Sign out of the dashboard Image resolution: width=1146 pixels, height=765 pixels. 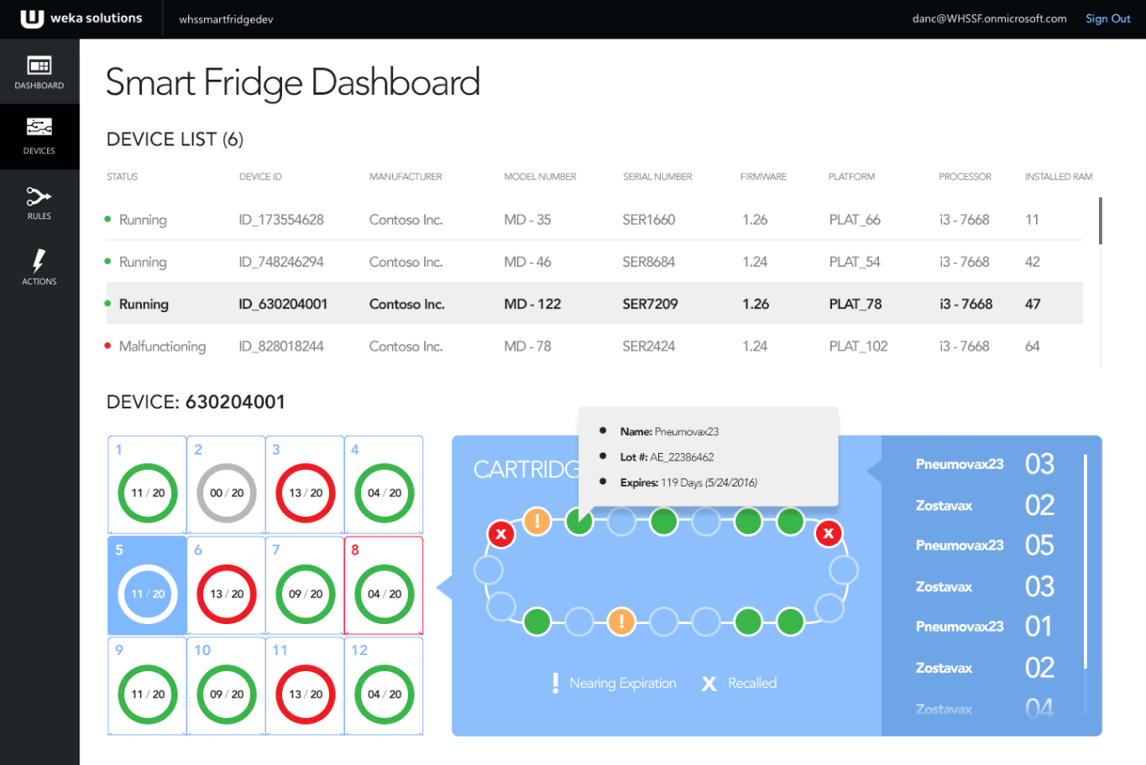[x=1107, y=18]
